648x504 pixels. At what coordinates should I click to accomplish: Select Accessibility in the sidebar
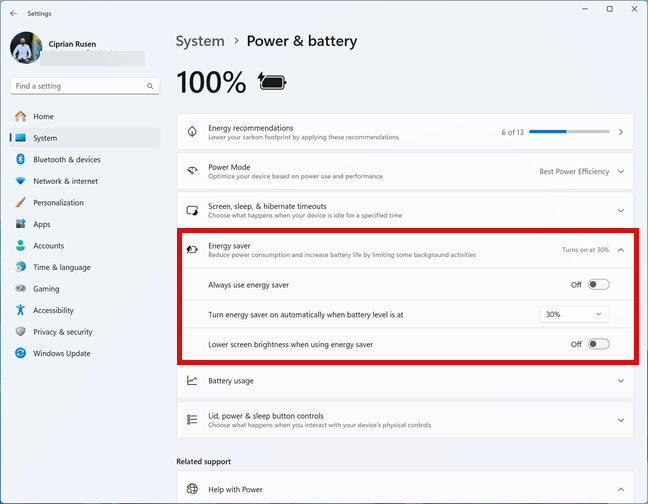[x=85, y=310]
